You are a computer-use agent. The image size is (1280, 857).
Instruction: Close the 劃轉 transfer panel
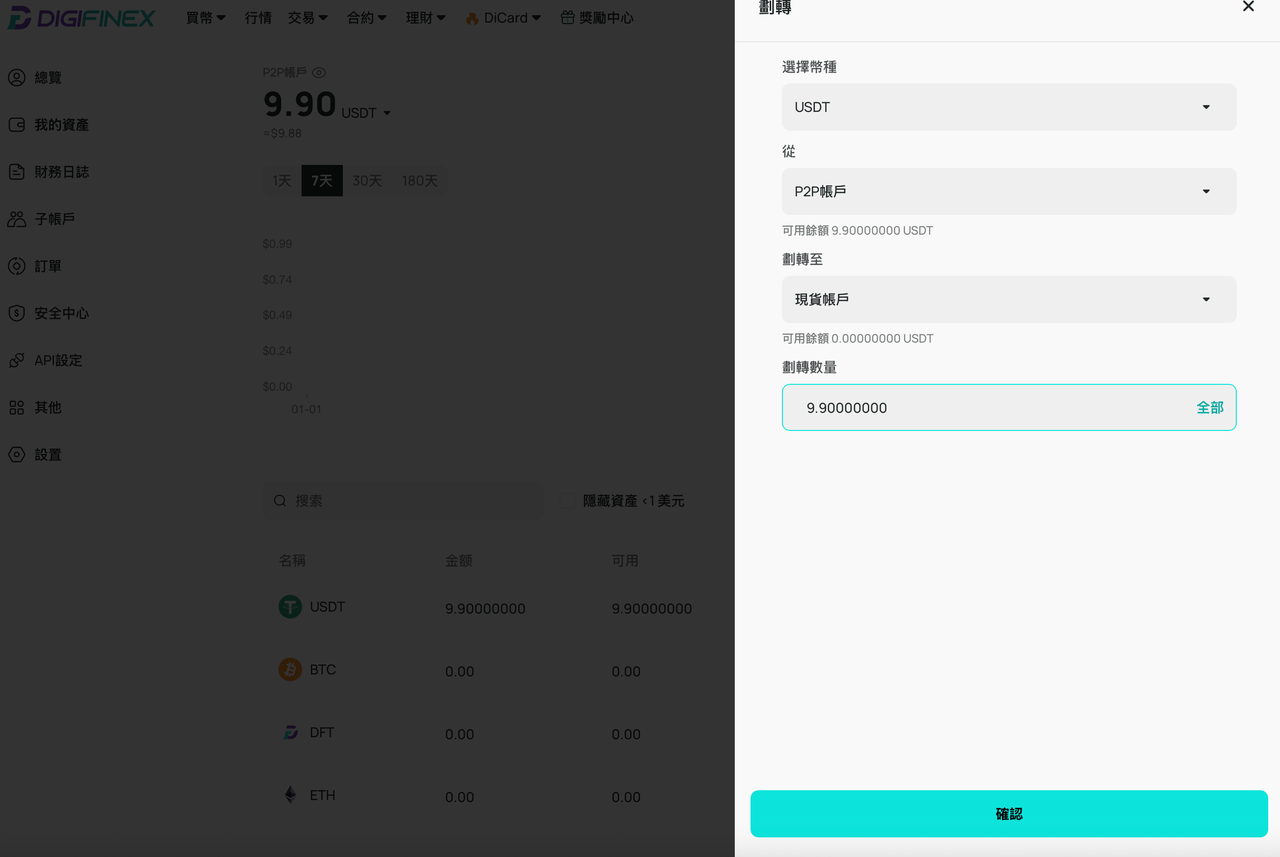[x=1248, y=7]
